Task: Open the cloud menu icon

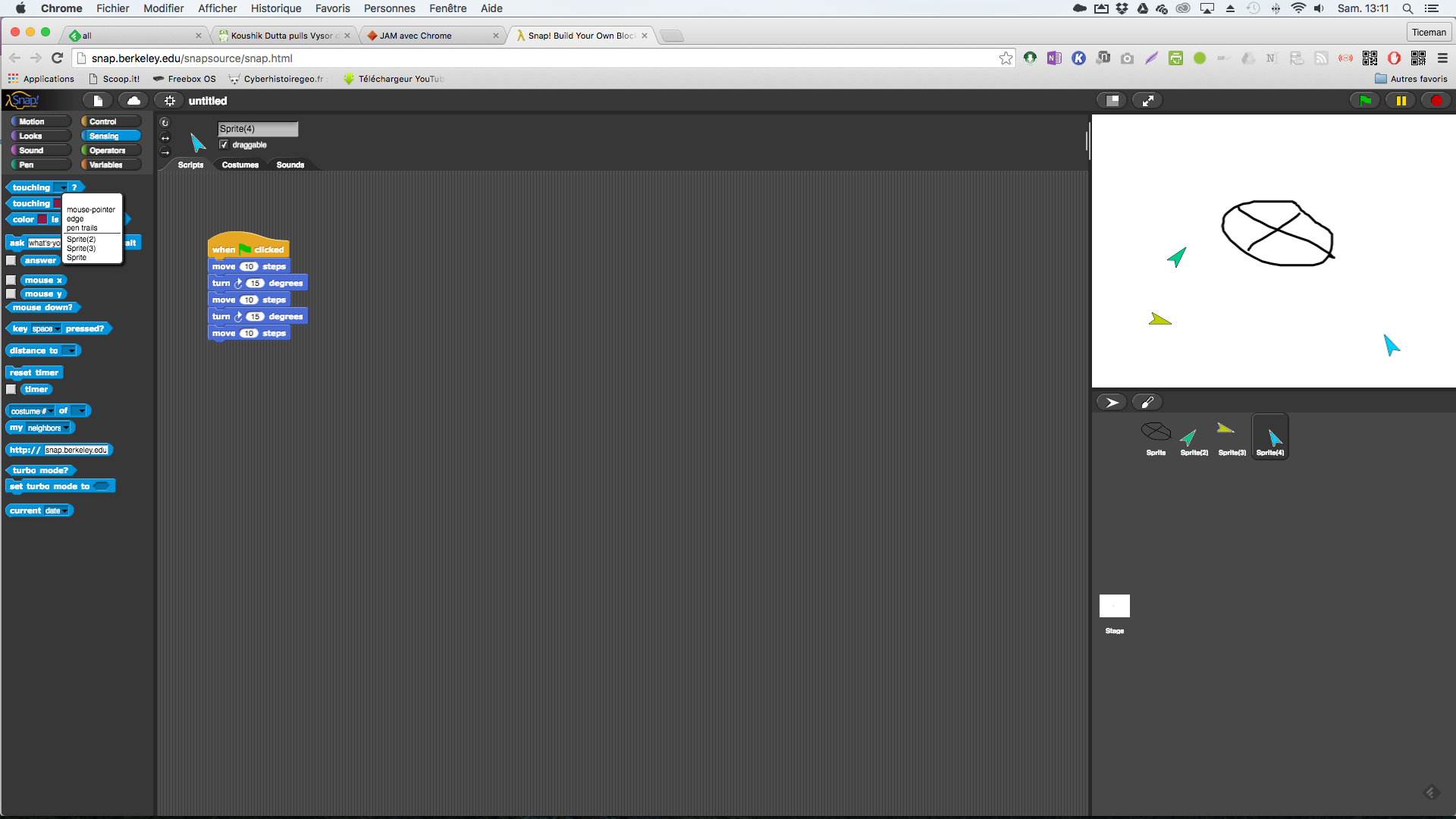Action: 133,100
